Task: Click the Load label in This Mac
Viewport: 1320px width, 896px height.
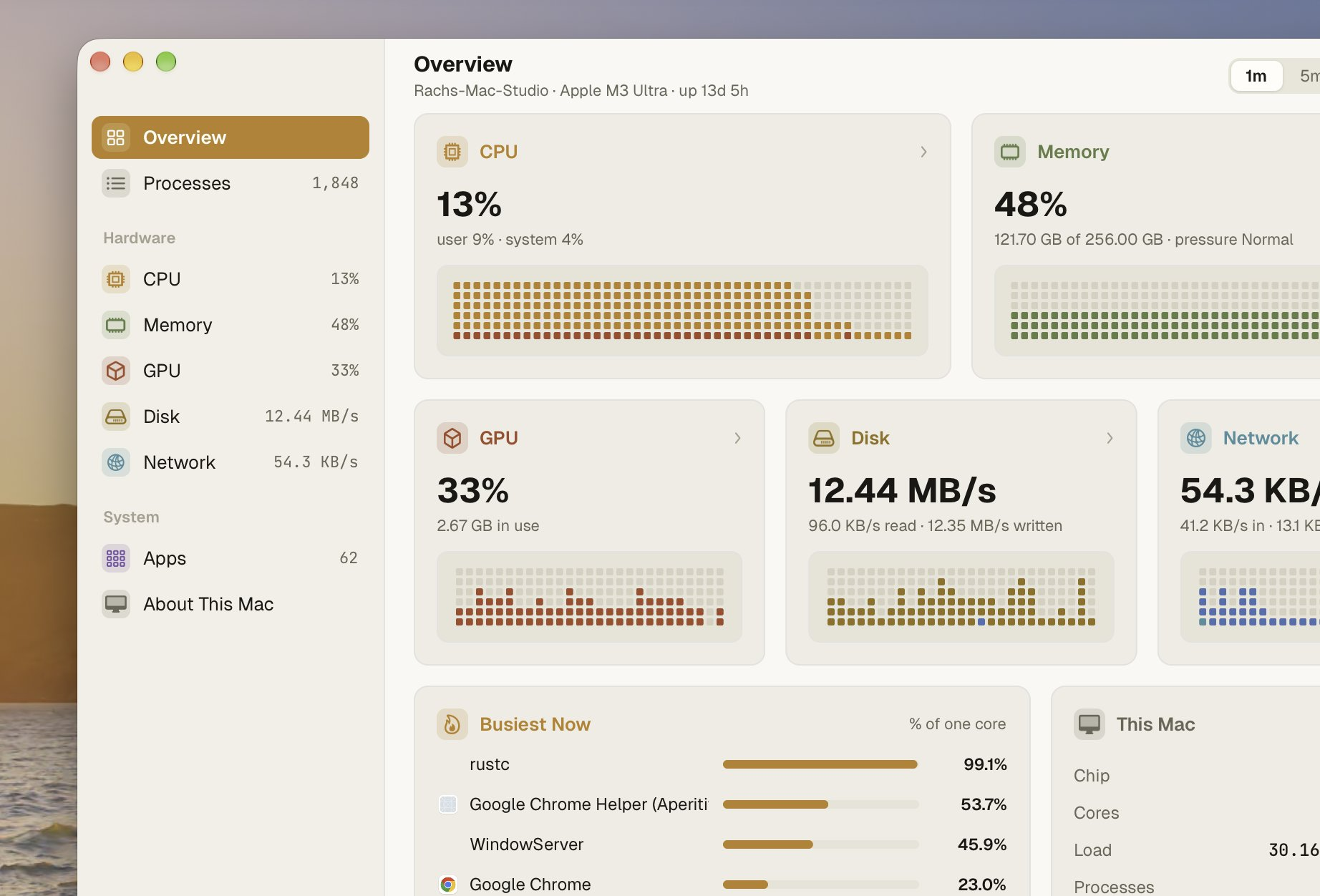Action: (1092, 850)
